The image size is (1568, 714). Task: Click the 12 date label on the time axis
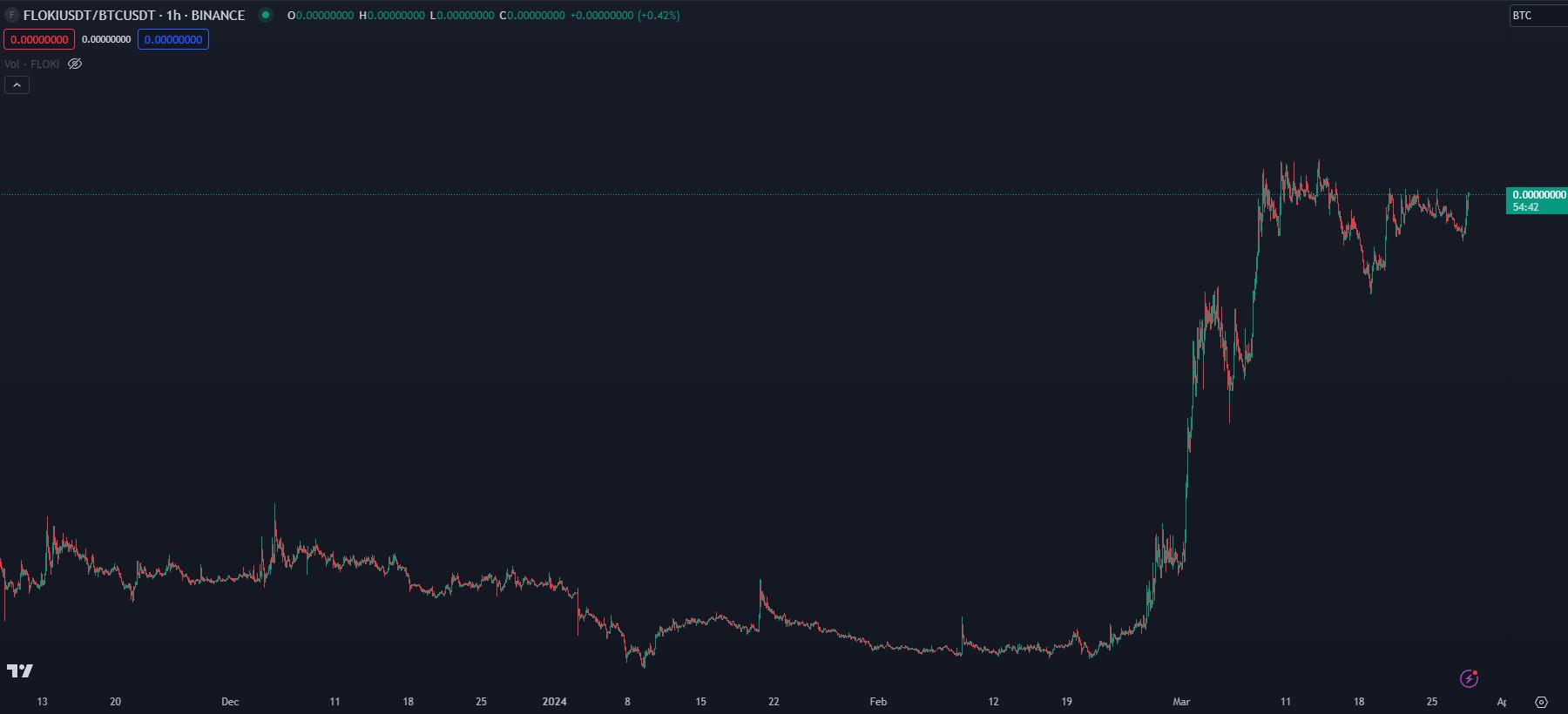pyautogui.click(x=993, y=702)
